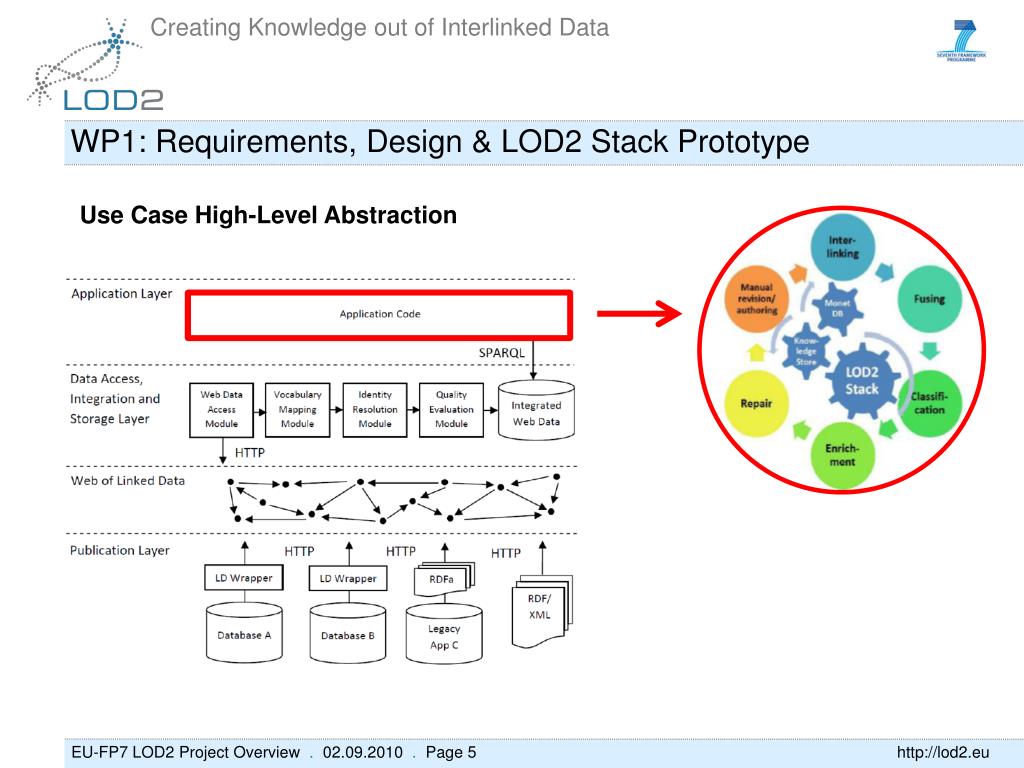
Task: Click the Integrated Web Data cylinder
Action: [536, 410]
